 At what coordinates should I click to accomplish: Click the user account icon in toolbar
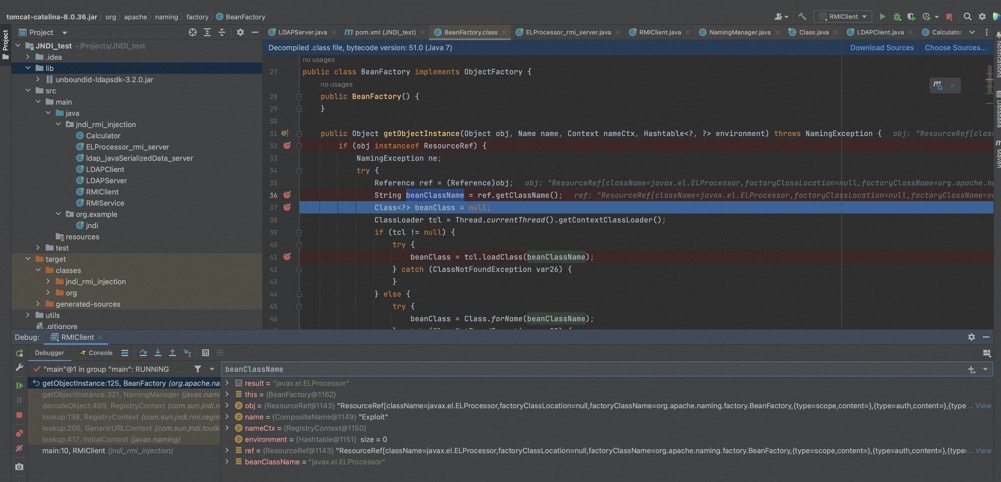click(781, 17)
